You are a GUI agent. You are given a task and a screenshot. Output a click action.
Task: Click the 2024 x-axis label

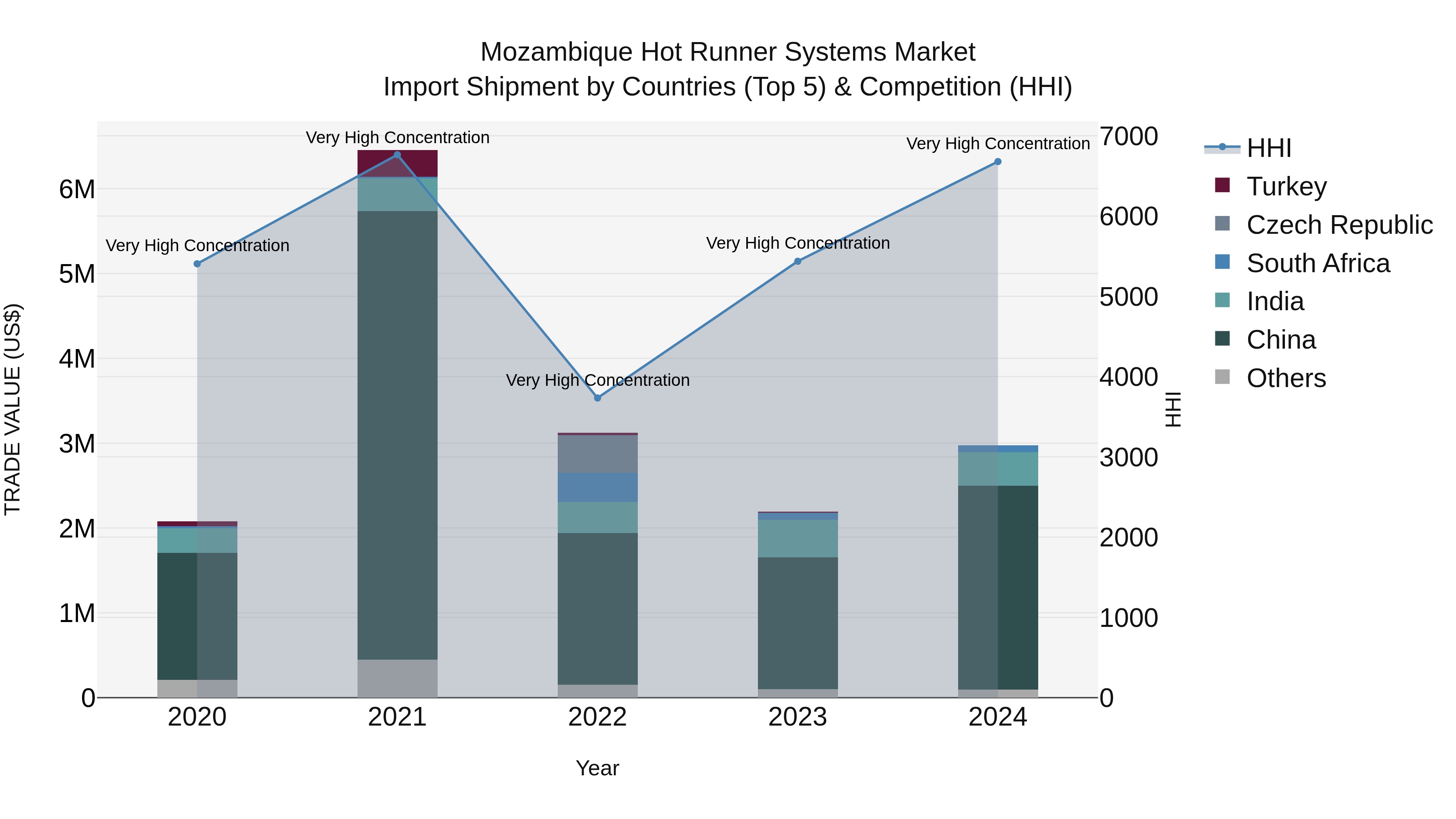click(x=998, y=717)
